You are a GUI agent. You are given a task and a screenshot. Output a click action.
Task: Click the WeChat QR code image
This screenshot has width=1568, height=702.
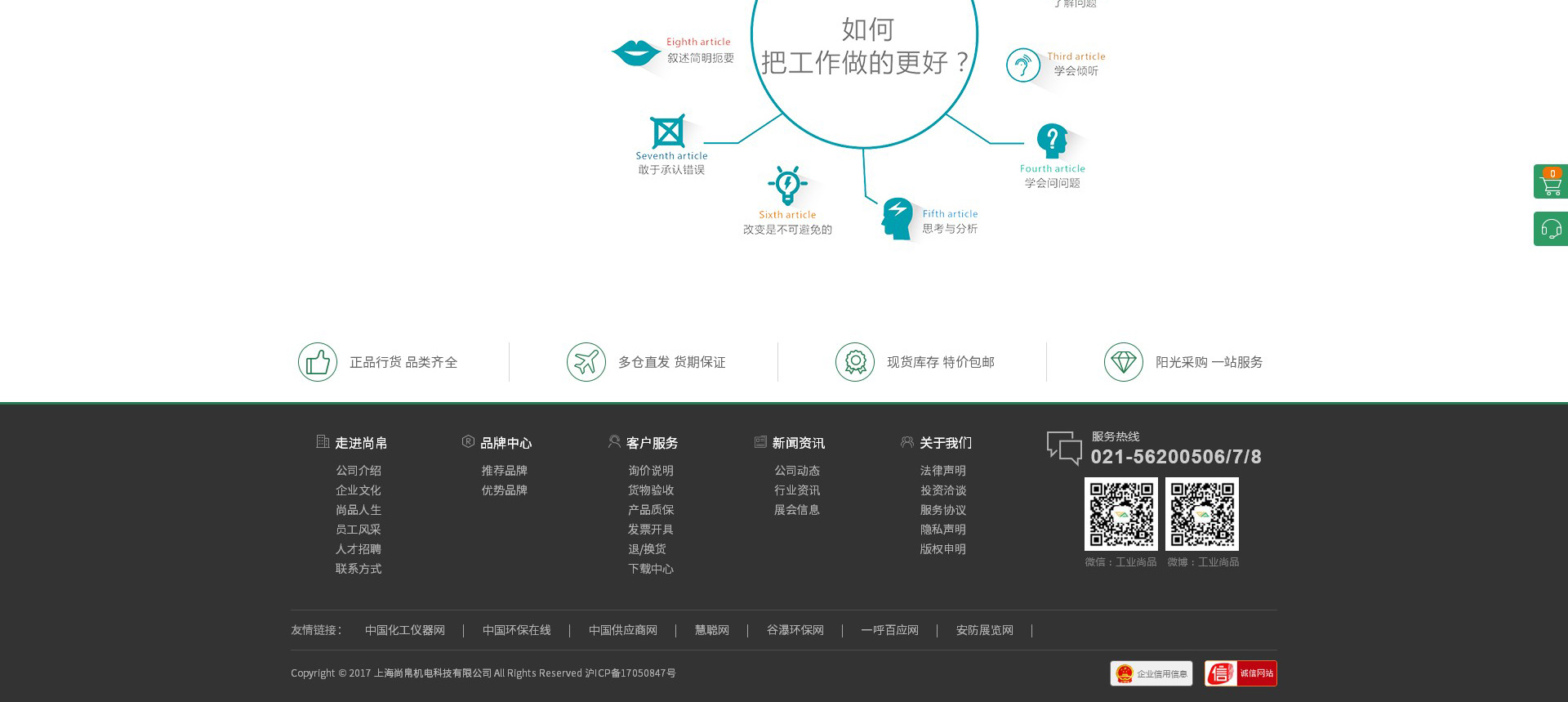coord(1120,514)
